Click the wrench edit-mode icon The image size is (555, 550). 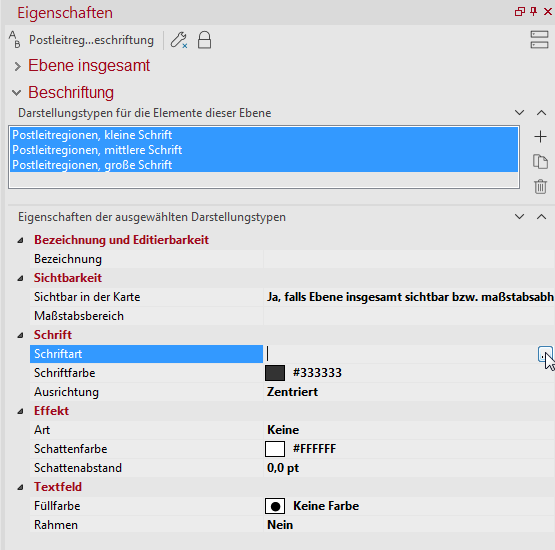point(179,40)
